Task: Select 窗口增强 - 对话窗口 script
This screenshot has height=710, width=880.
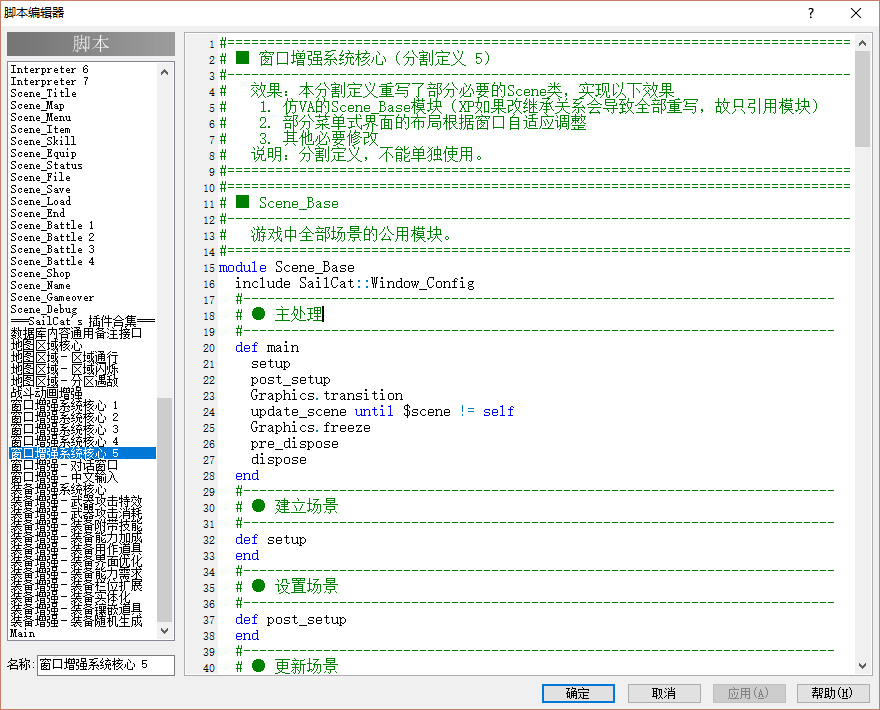Action: pyautogui.click(x=65, y=465)
